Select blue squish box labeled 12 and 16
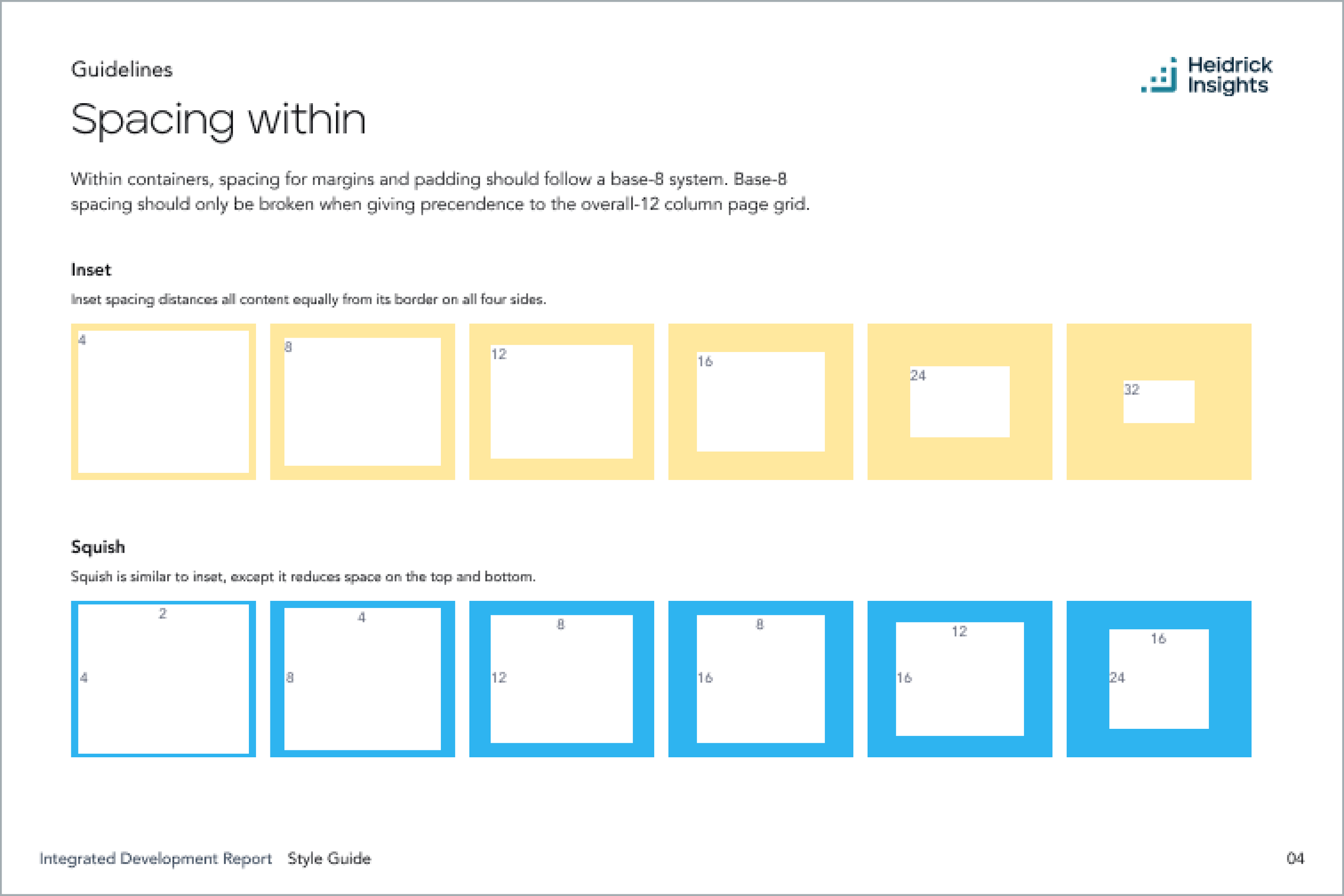The height and width of the screenshot is (896, 1344). click(960, 679)
